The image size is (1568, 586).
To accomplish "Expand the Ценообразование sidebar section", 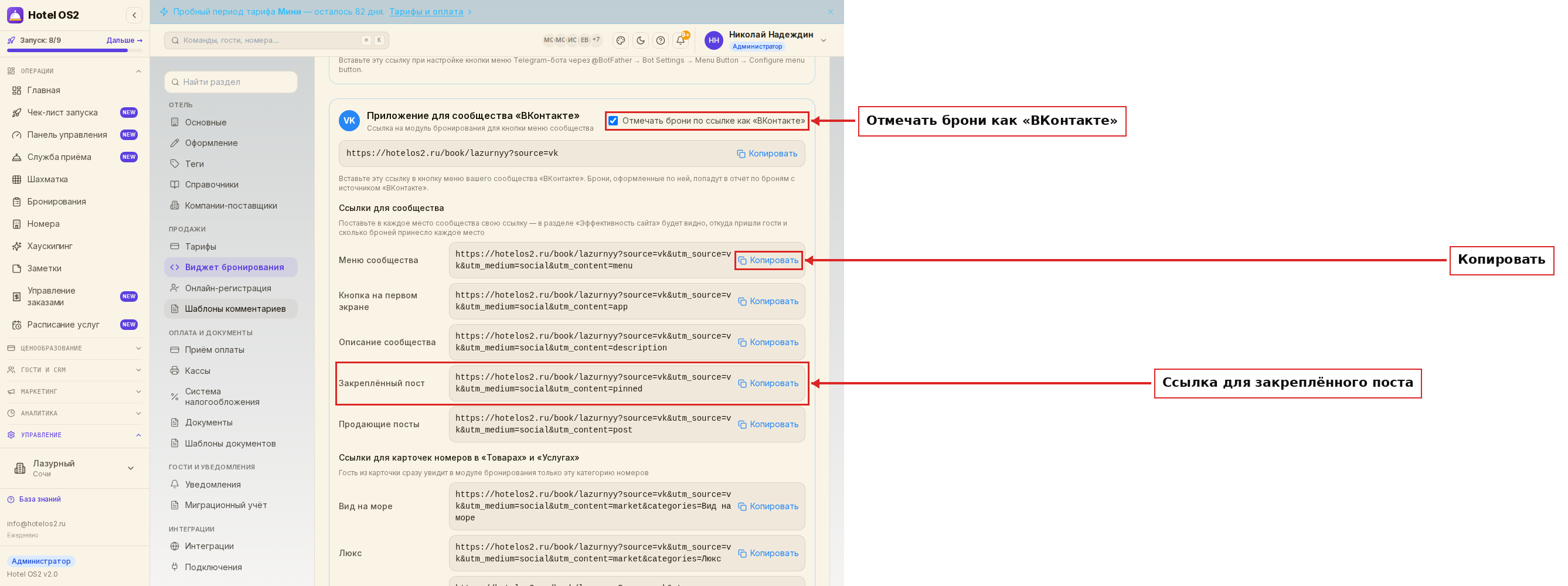I will click(x=74, y=348).
